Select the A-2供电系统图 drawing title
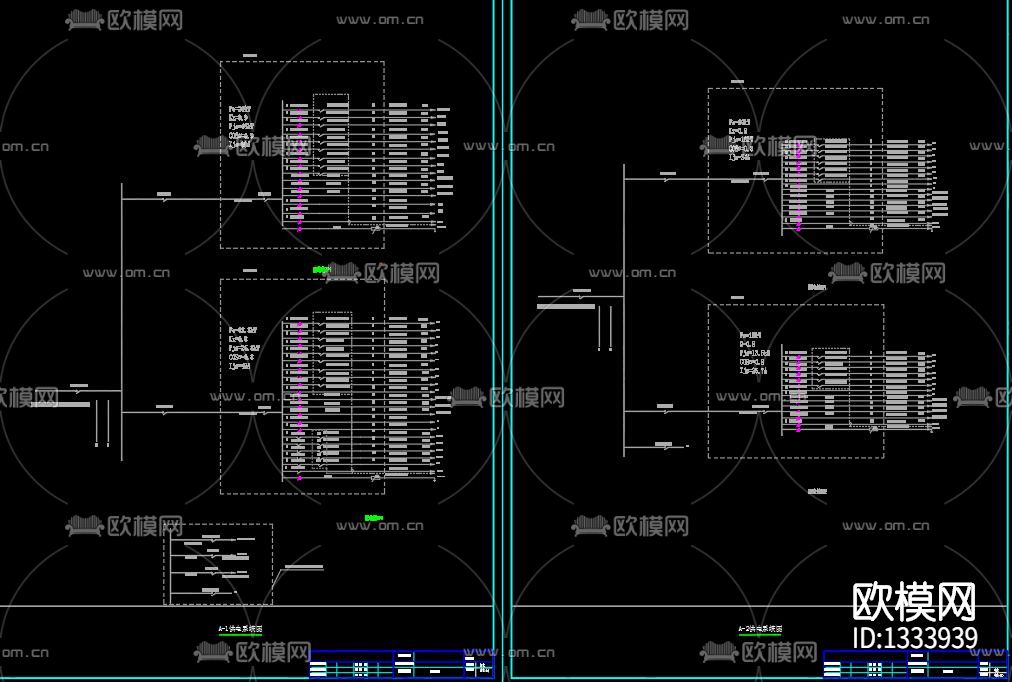The image size is (1012, 682). tap(760, 628)
